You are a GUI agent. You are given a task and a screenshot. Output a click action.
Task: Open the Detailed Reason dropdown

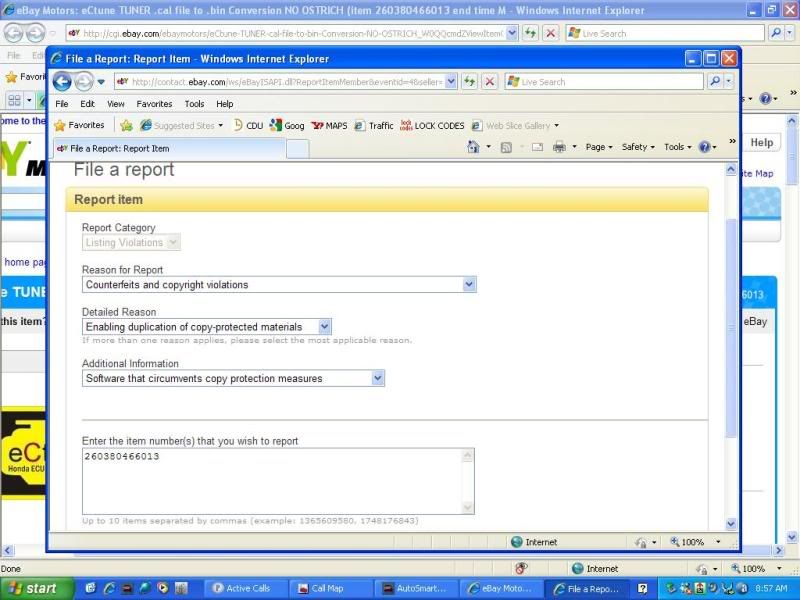(x=324, y=327)
